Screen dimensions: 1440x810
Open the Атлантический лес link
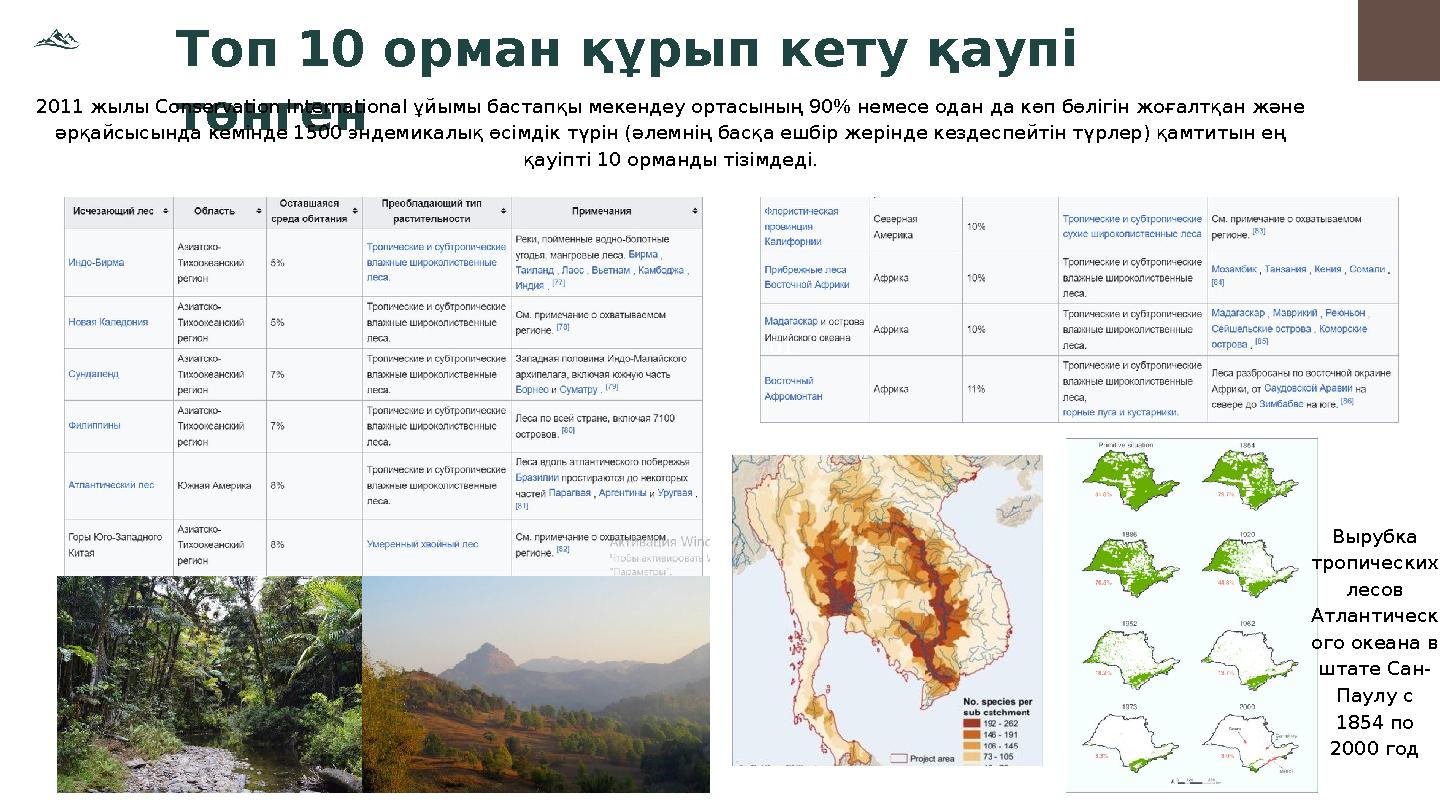pos(111,485)
